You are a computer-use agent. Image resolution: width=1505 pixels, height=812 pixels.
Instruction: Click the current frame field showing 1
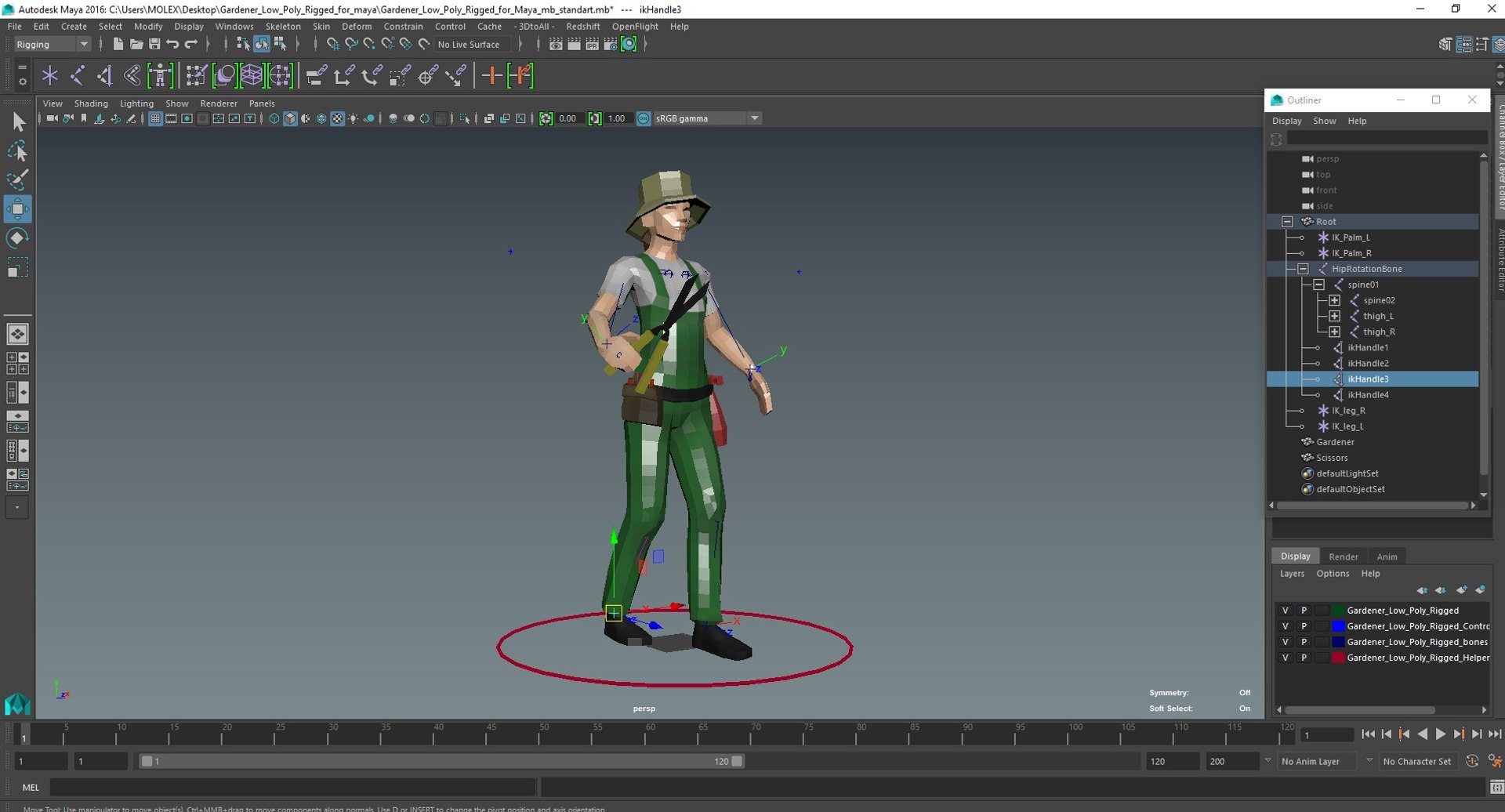click(1326, 735)
